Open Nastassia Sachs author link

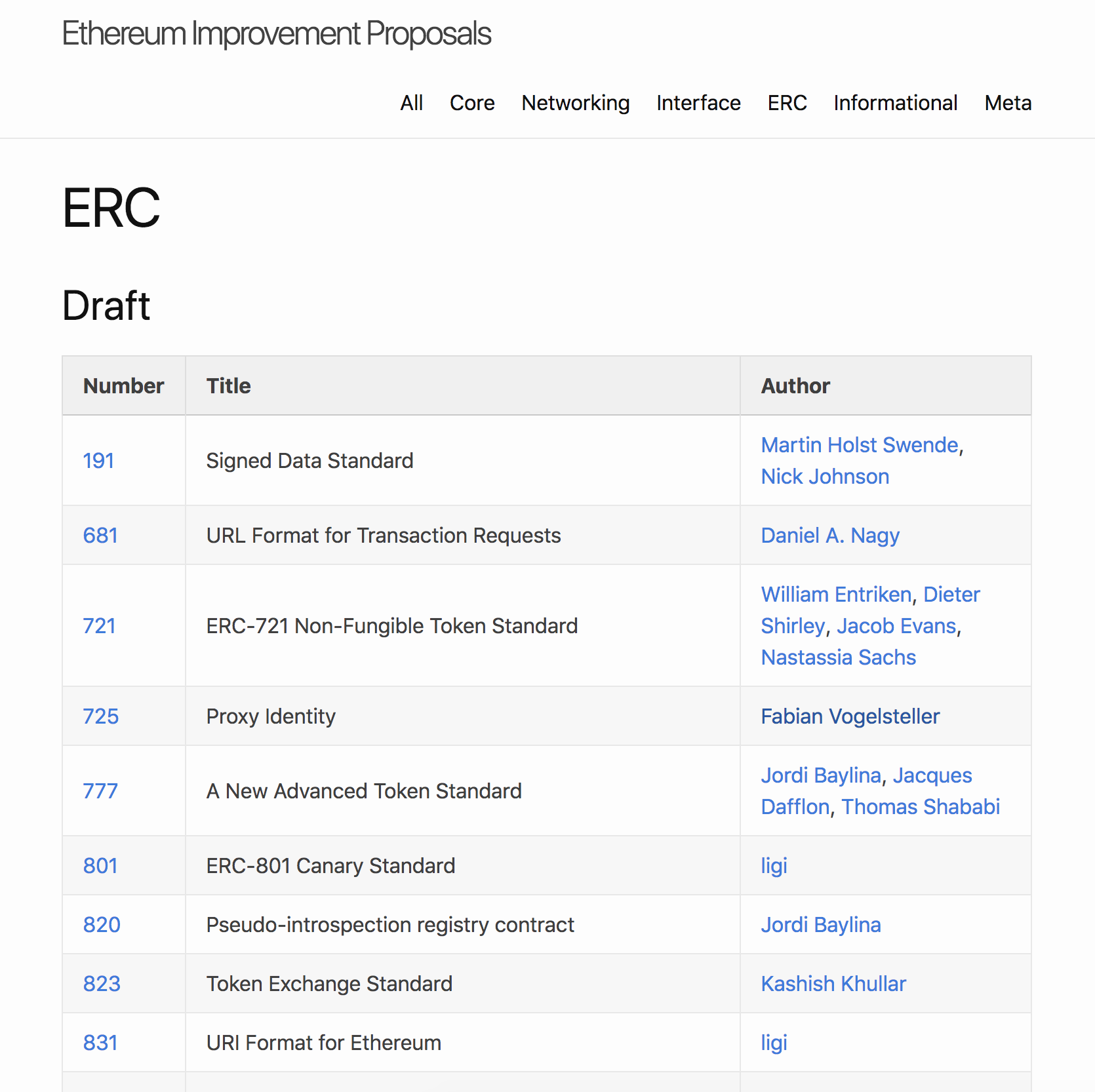tap(838, 657)
